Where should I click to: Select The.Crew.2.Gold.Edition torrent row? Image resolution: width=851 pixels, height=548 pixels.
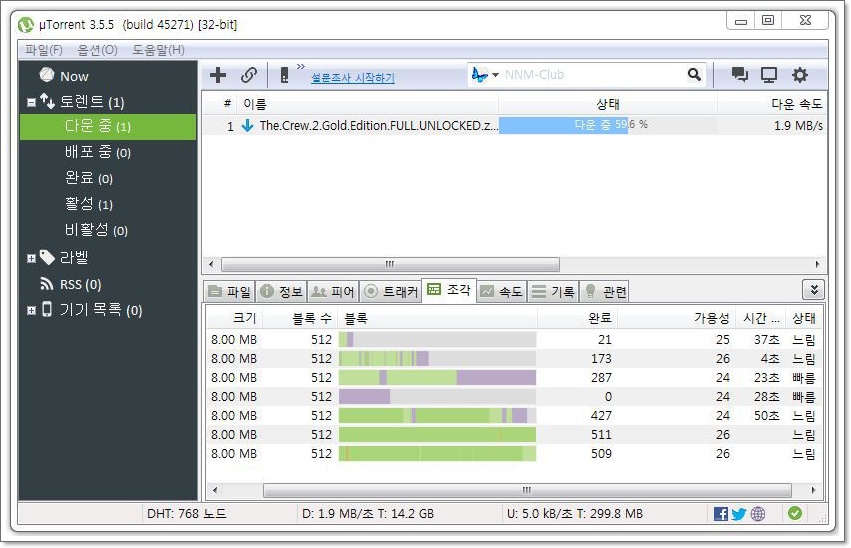[x=515, y=126]
